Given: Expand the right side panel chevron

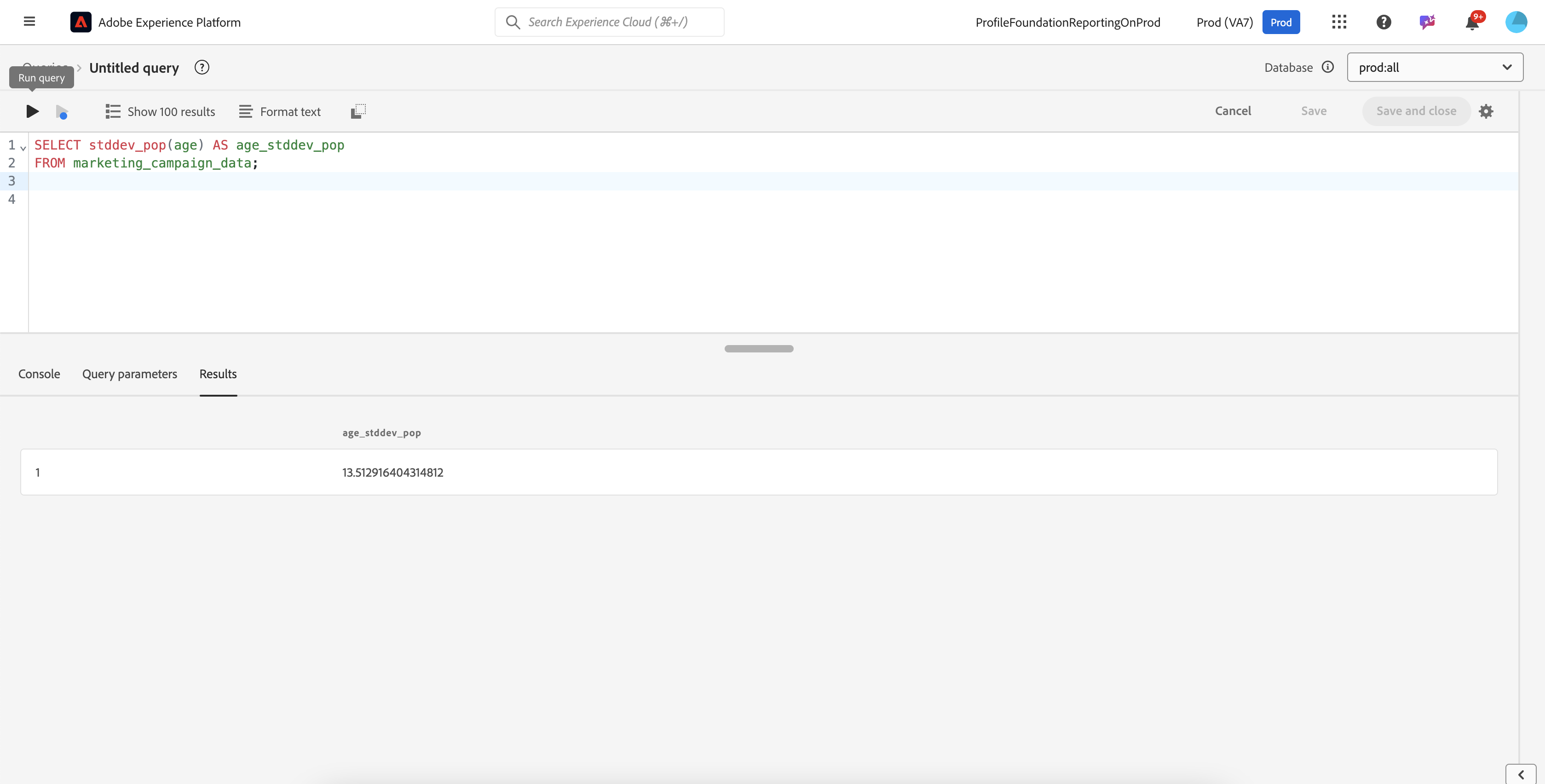Looking at the screenshot, I should tap(1521, 774).
